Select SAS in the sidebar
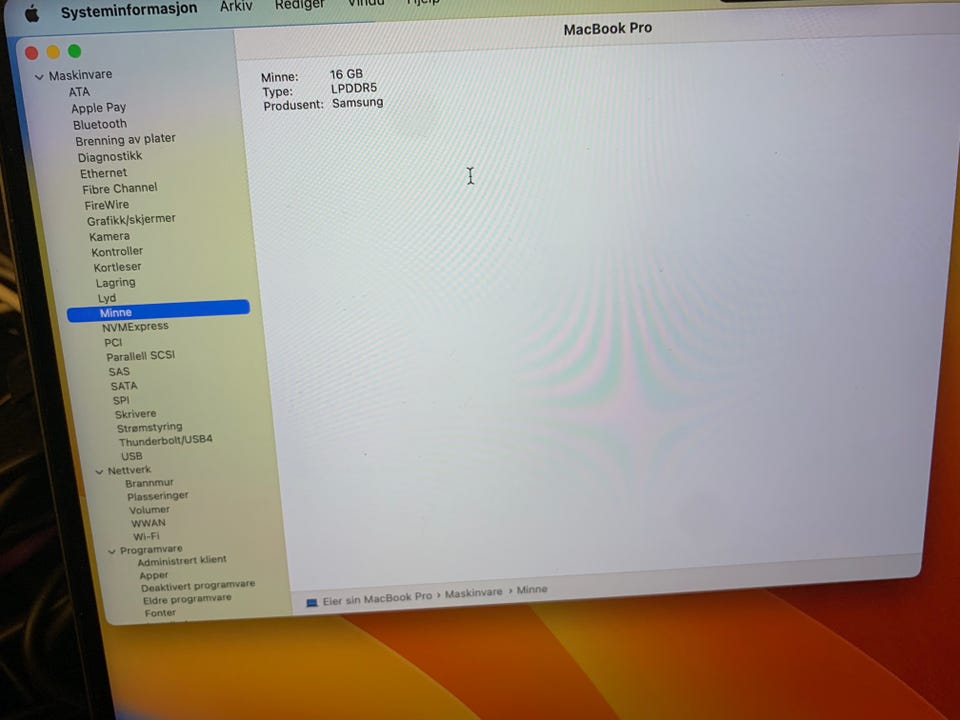 pyautogui.click(x=119, y=372)
